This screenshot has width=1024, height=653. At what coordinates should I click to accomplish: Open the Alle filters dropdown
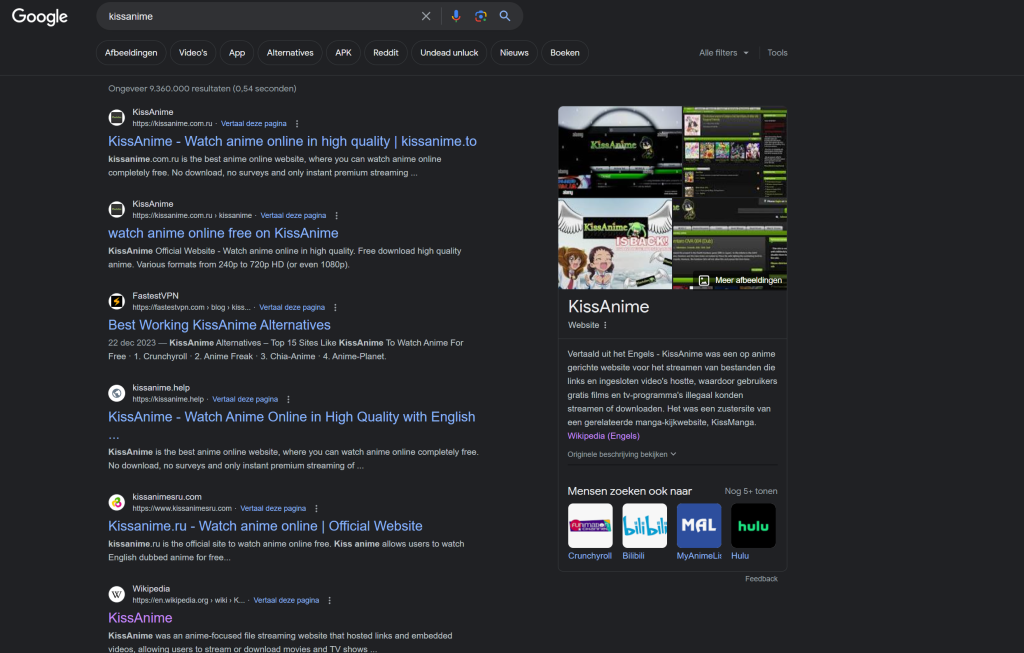(x=724, y=53)
